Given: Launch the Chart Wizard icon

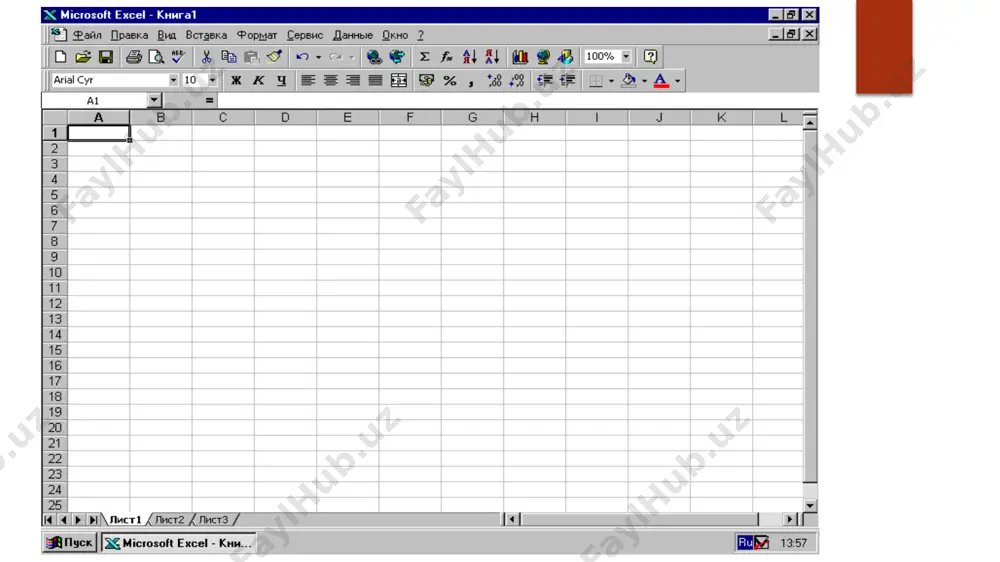Looking at the screenshot, I should pyautogui.click(x=520, y=57).
